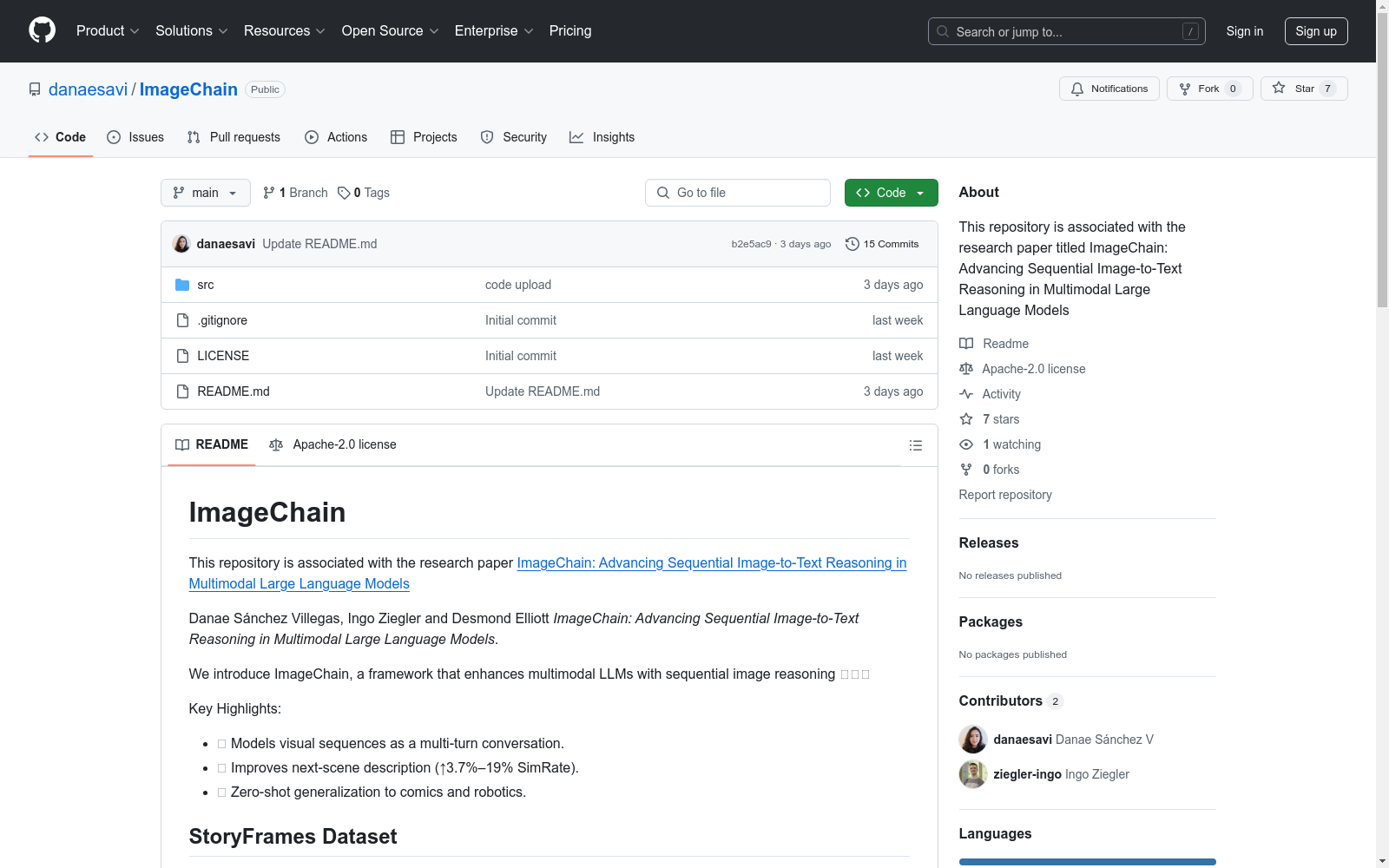Switch to the Apache-2.0 license tab
This screenshot has width=1389, height=868.
(333, 444)
